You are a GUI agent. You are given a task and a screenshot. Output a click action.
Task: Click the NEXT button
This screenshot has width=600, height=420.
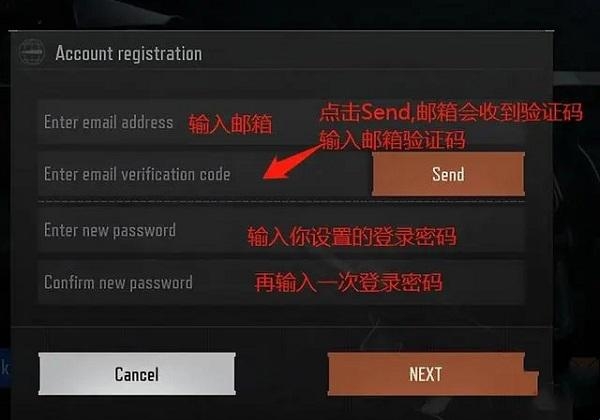coord(432,374)
